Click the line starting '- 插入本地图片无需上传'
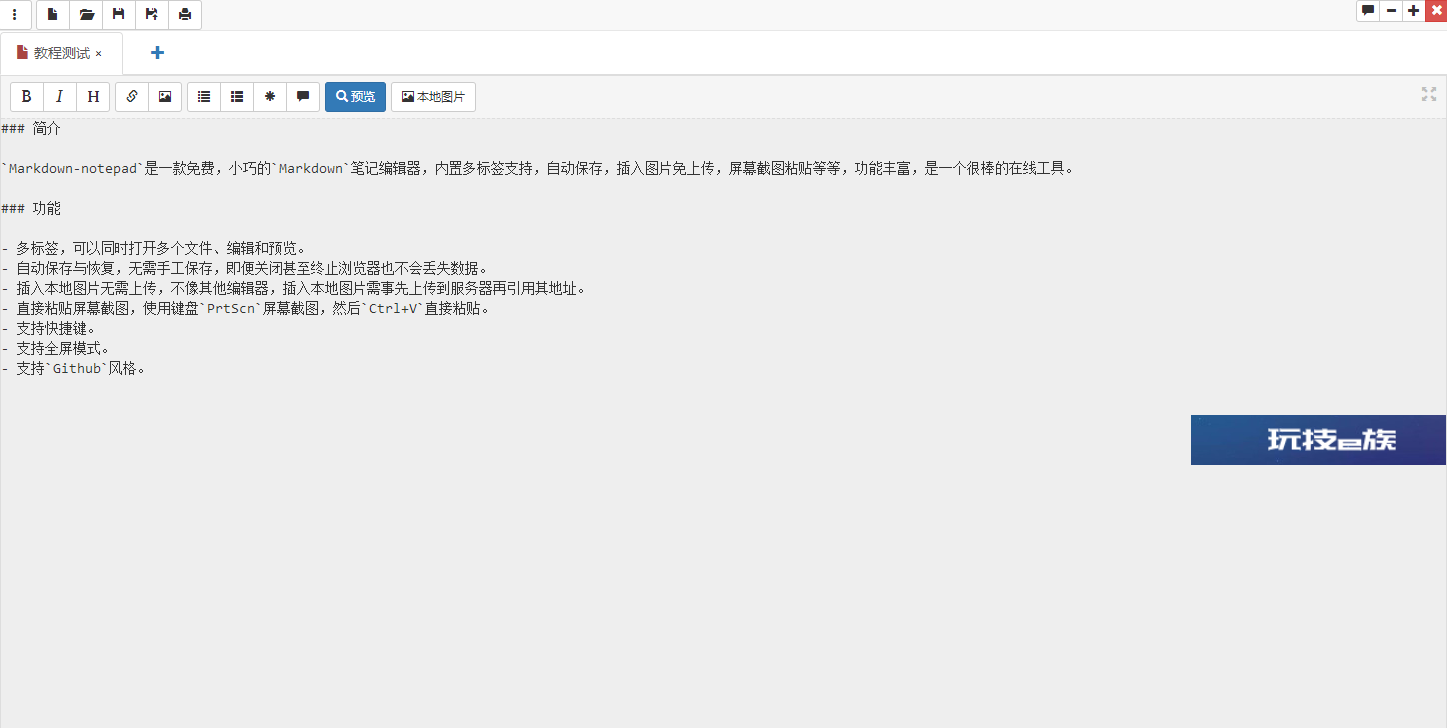Viewport: 1447px width, 728px height. [294, 289]
